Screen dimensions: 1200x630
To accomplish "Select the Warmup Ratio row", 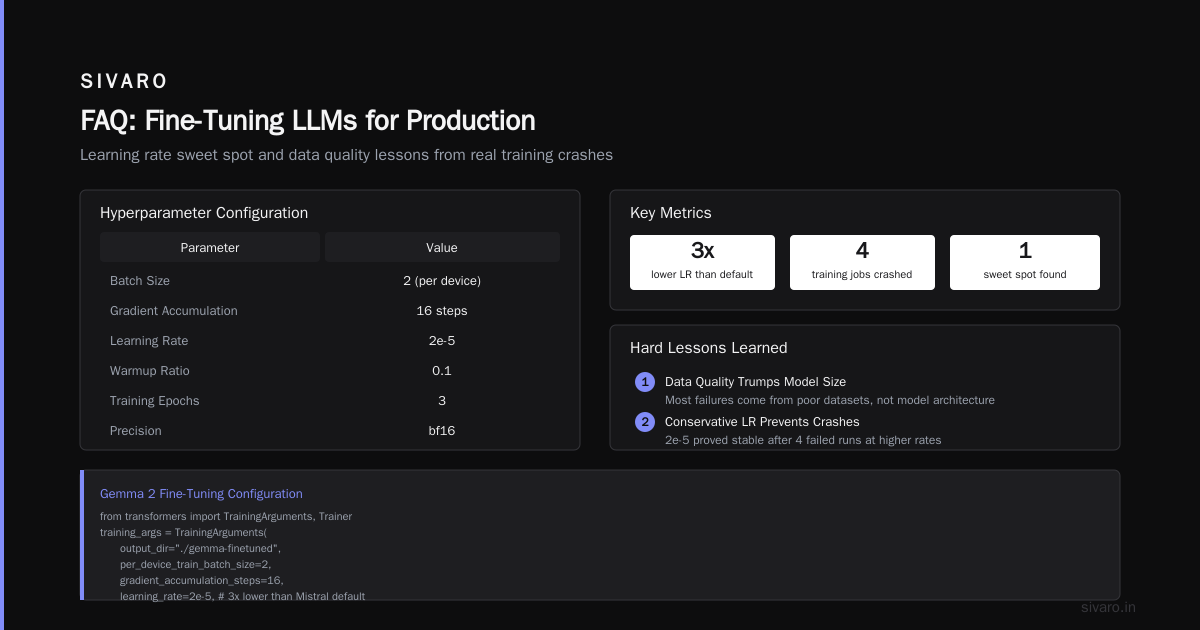I will pyautogui.click(x=330, y=371).
